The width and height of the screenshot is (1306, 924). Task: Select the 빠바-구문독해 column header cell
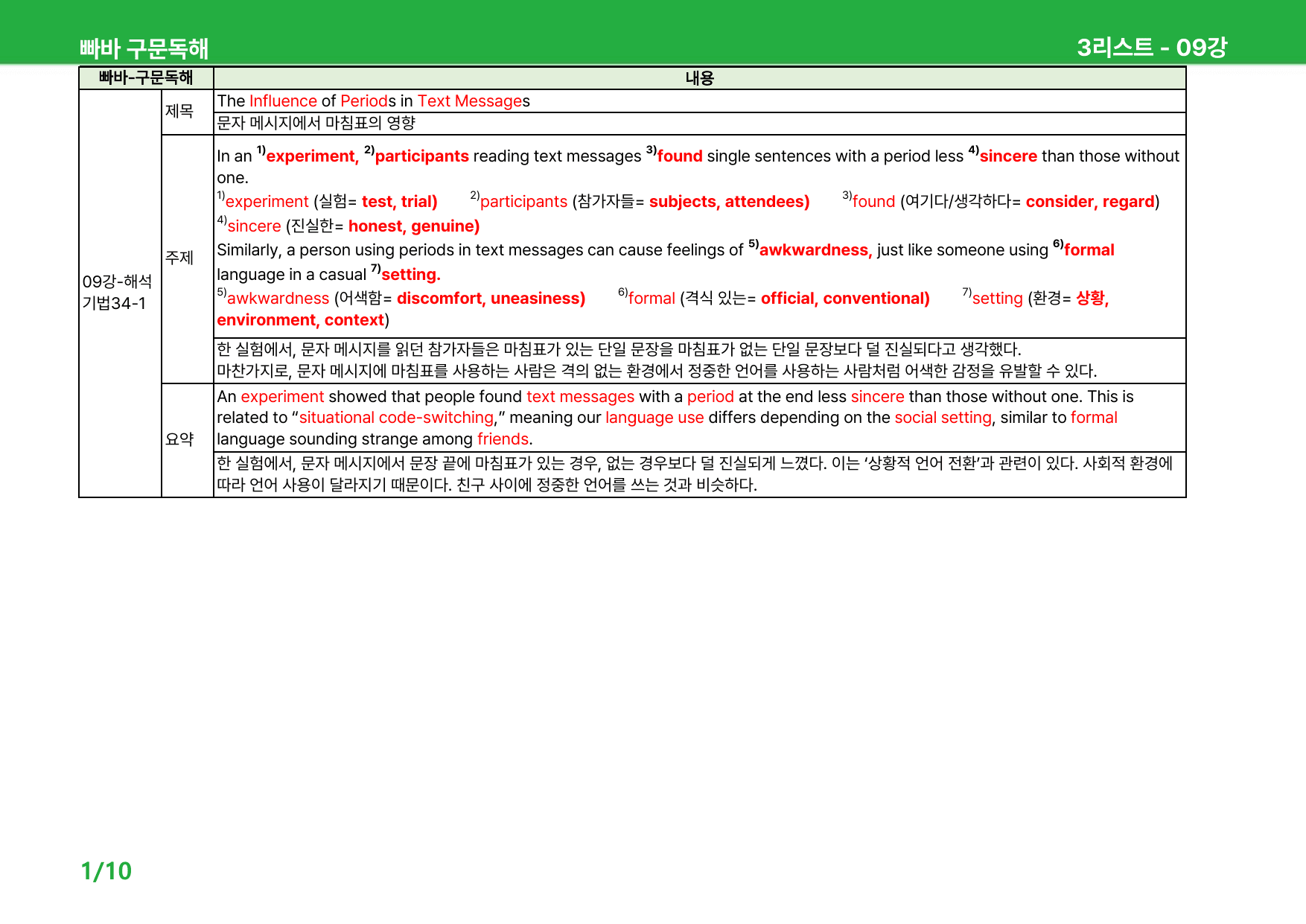click(146, 77)
